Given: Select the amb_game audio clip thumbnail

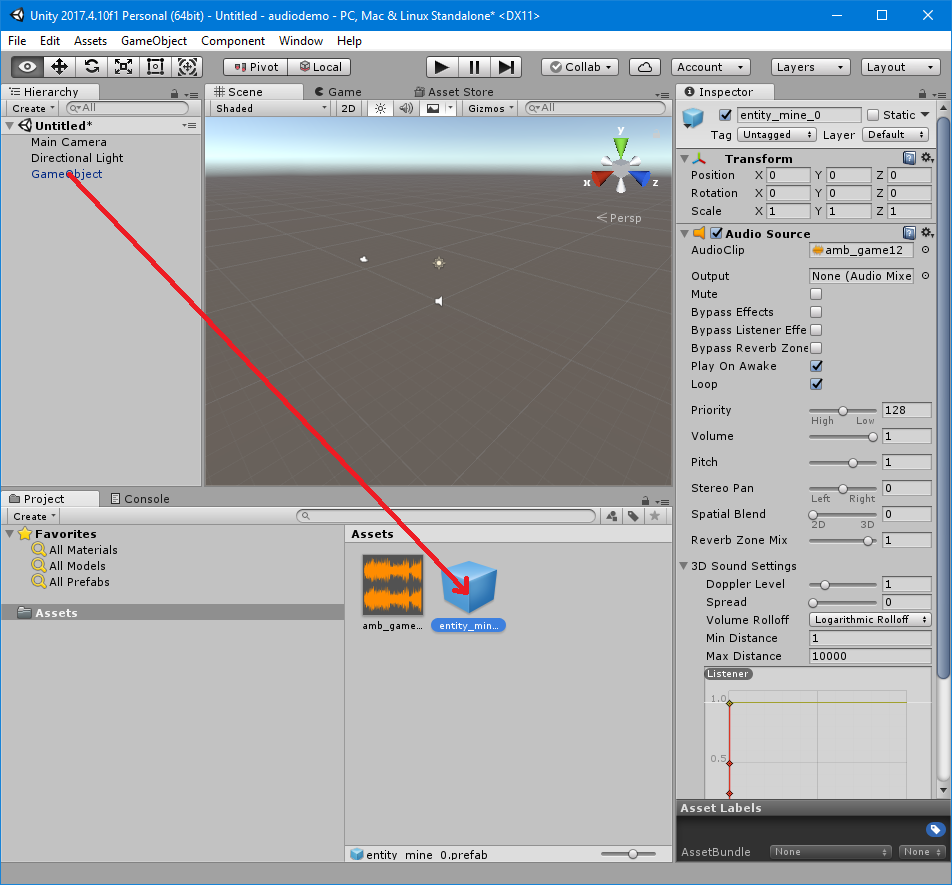Looking at the screenshot, I should click(x=393, y=585).
